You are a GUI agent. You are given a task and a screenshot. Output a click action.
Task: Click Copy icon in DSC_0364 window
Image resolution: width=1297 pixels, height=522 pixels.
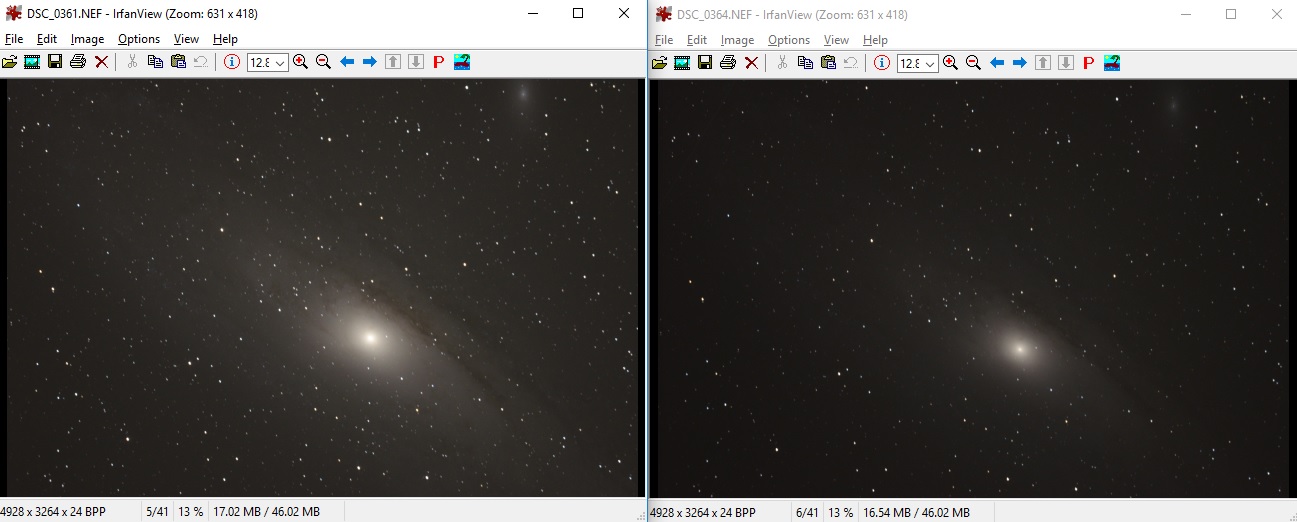(805, 62)
